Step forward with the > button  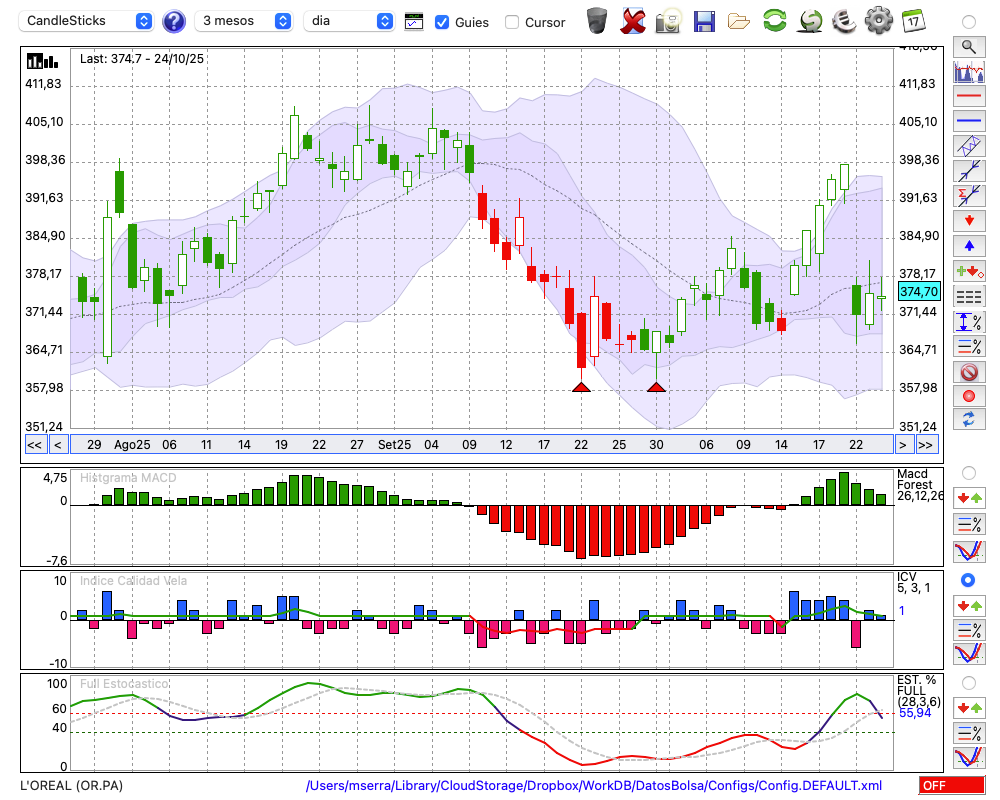click(902, 445)
